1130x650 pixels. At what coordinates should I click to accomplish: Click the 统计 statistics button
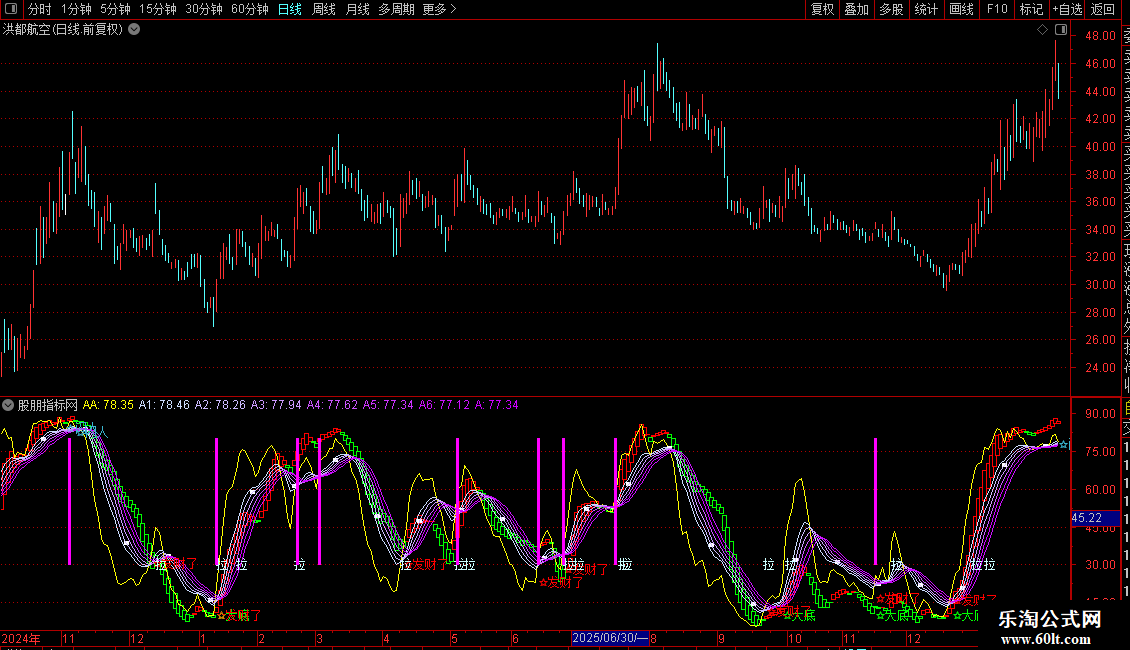[x=926, y=9]
